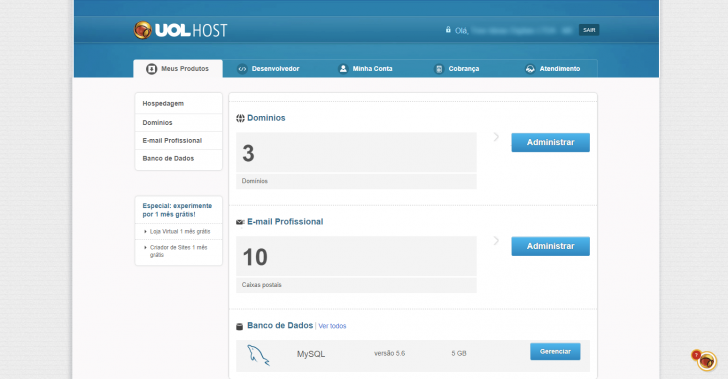Click the Meus Produtos tab icon
Screen dimensions: 728x379
pyautogui.click(x=151, y=69)
